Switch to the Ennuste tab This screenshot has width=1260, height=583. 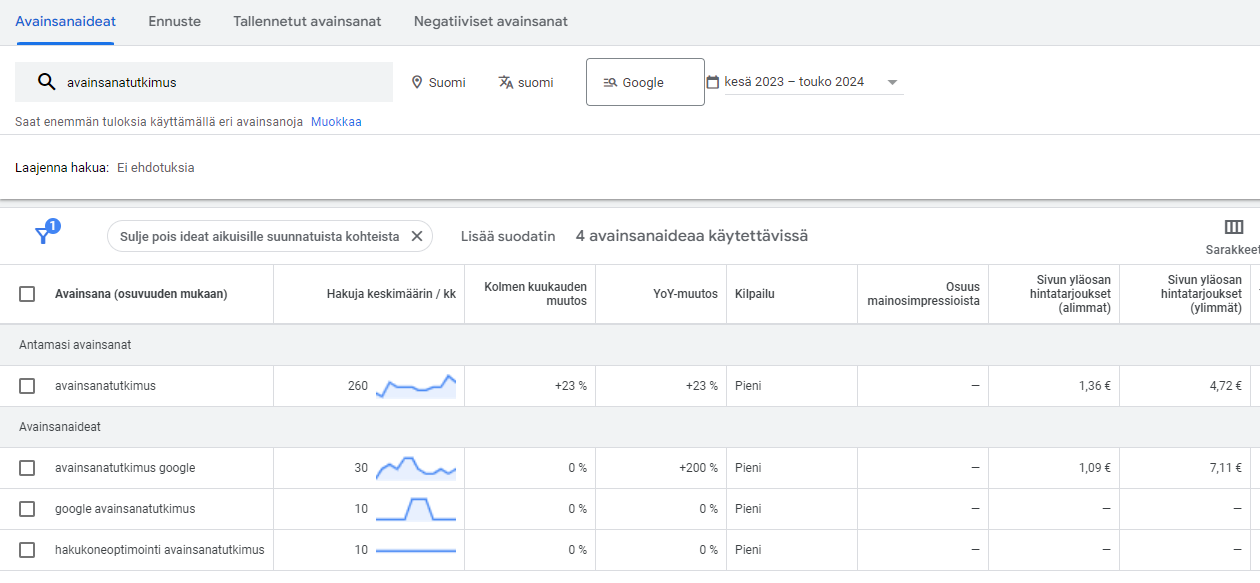pos(174,21)
